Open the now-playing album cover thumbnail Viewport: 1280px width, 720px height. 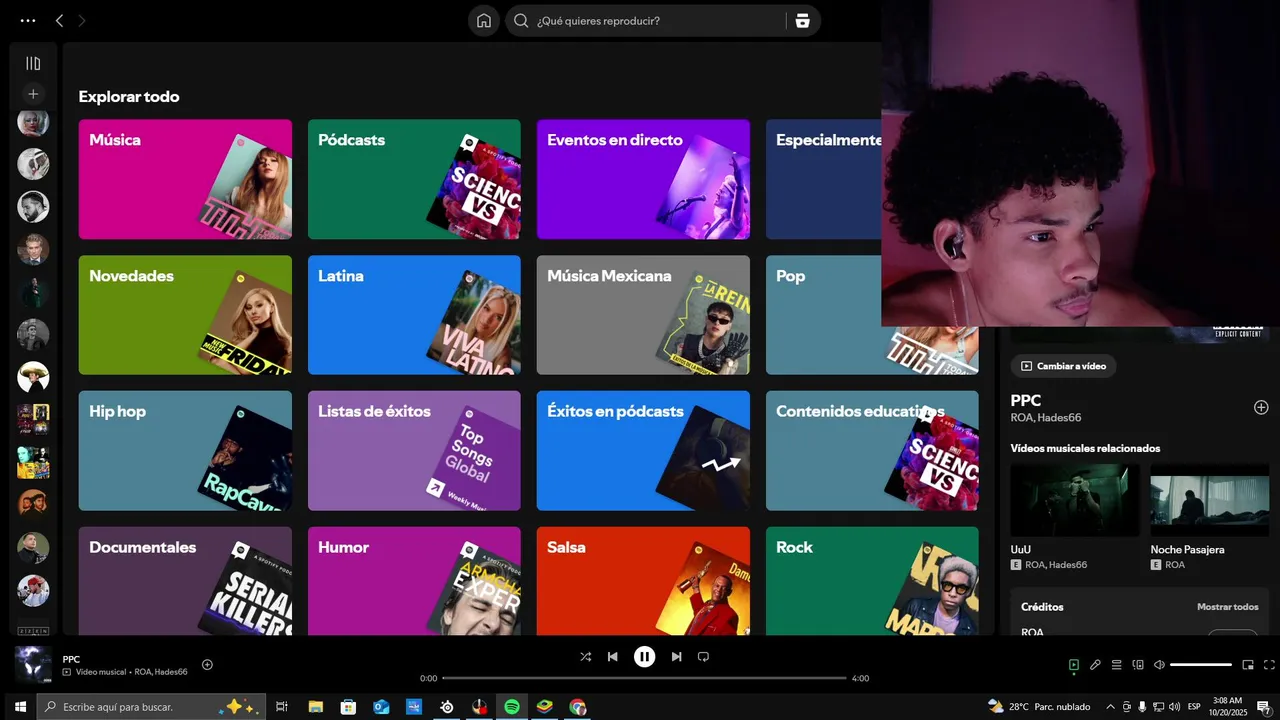click(33, 665)
